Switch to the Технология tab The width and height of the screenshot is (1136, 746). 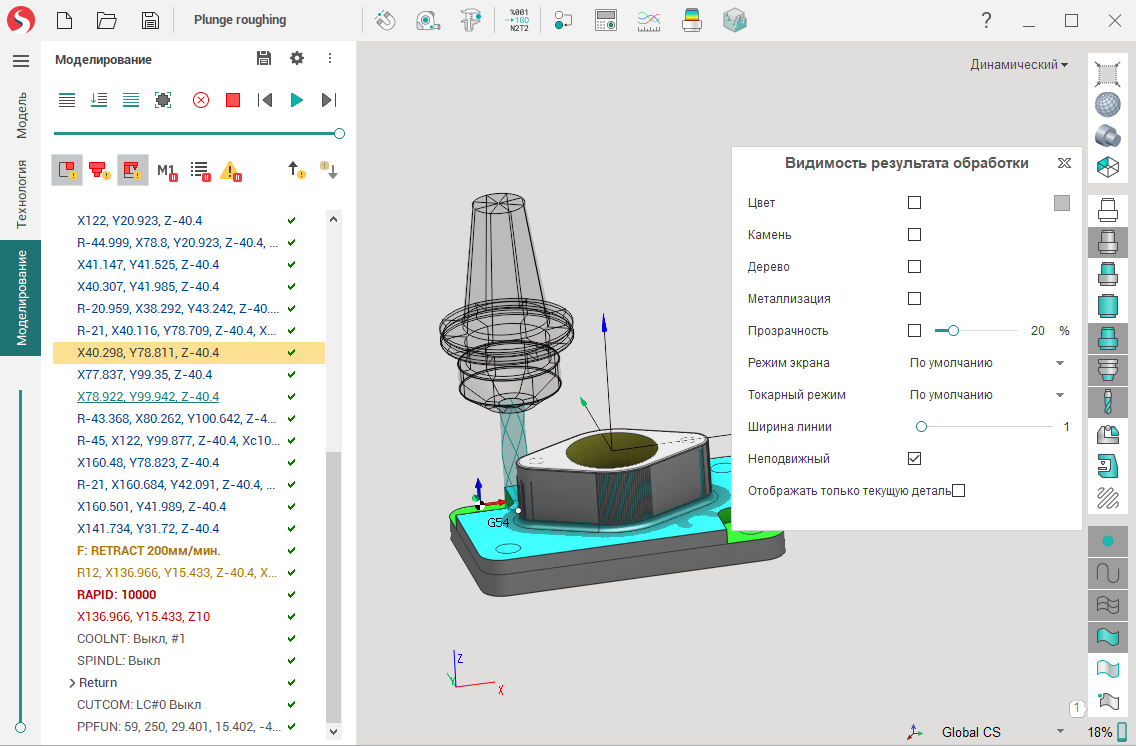(21, 194)
